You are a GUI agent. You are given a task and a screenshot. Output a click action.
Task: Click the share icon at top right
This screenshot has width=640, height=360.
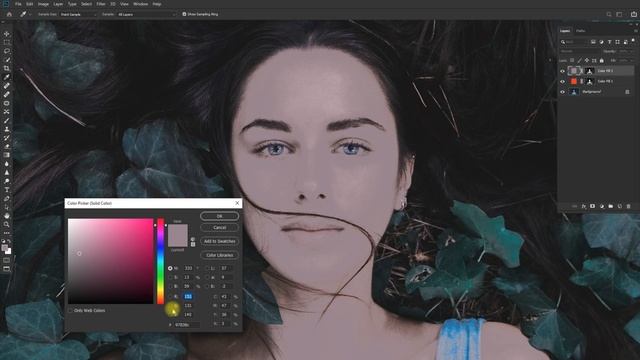[634, 14]
